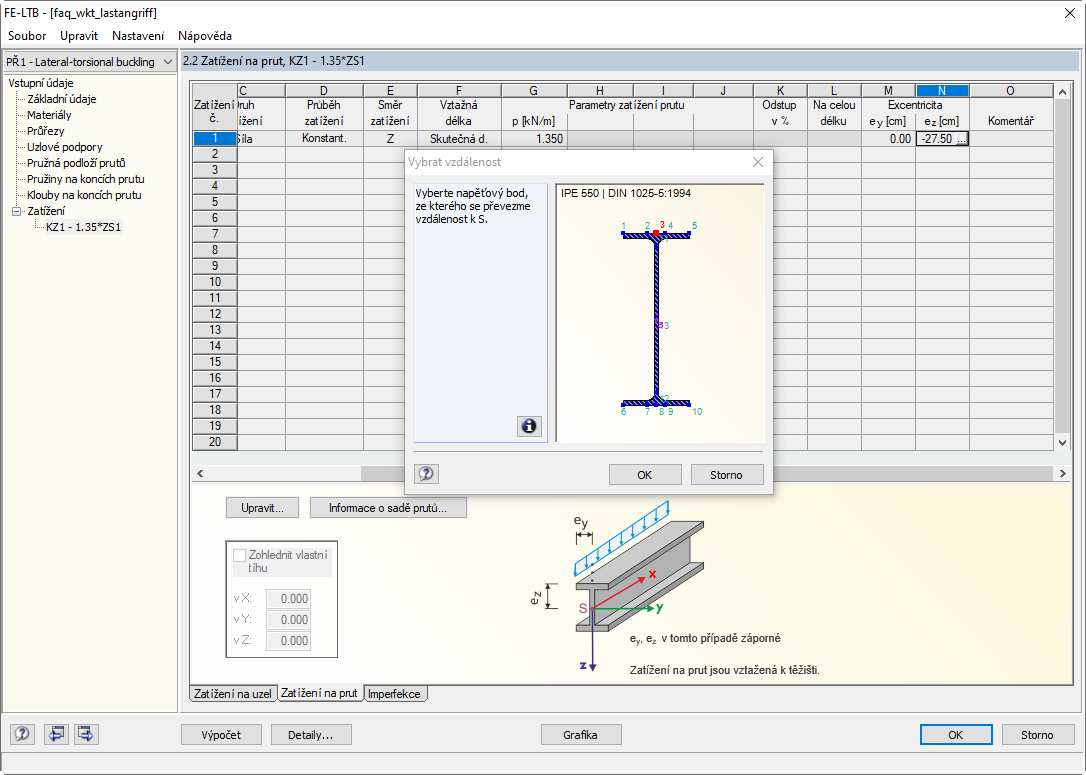Image resolution: width=1086 pixels, height=775 pixels.
Task: Switch to Zatížení na prut tab
Action: tap(319, 693)
